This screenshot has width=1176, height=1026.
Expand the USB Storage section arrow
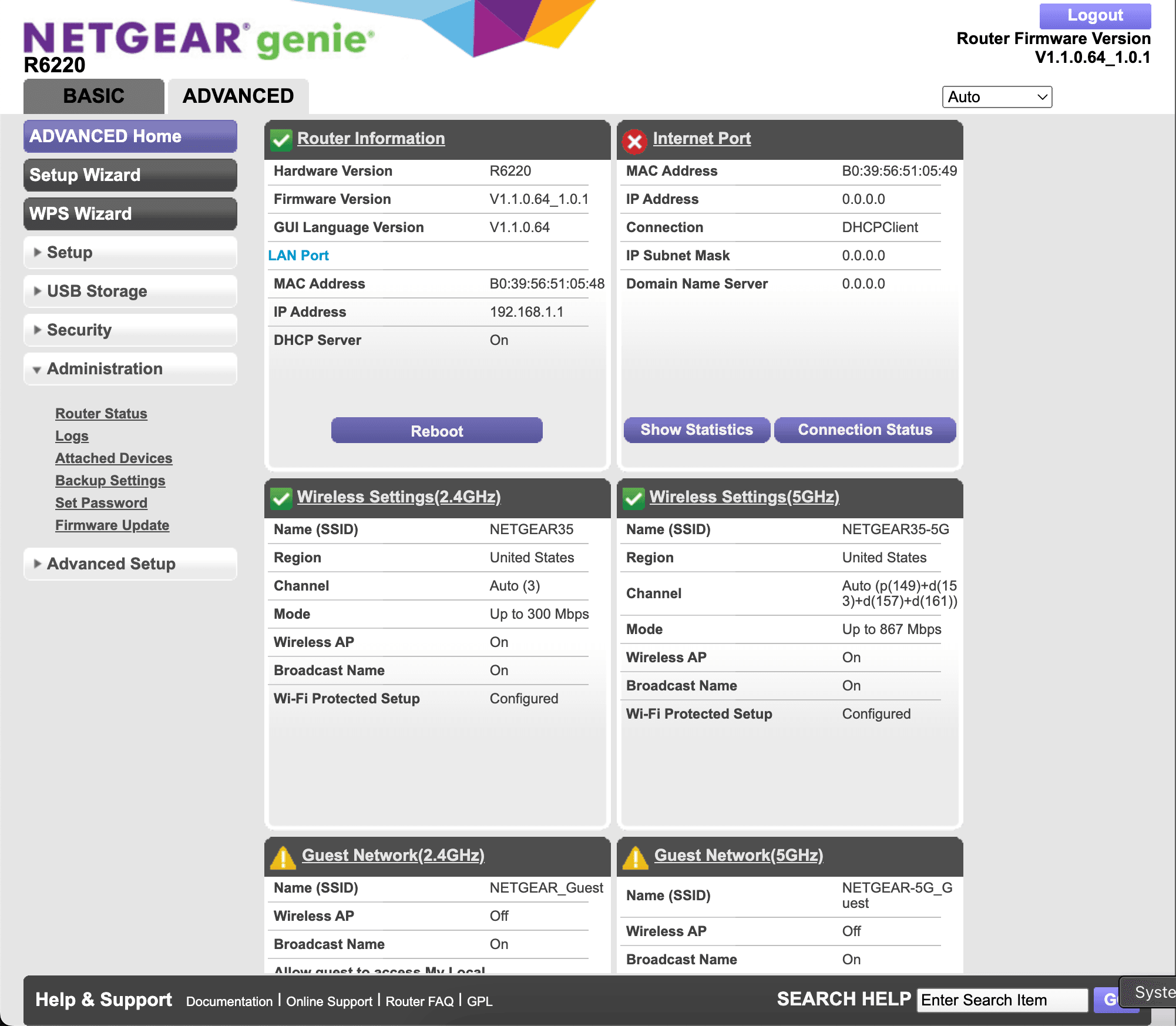point(38,291)
